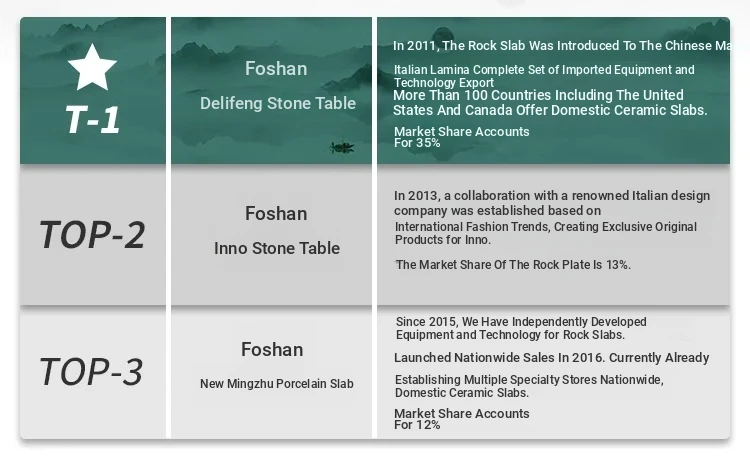Click the Delifeng Stone Table brand name

pos(278,103)
